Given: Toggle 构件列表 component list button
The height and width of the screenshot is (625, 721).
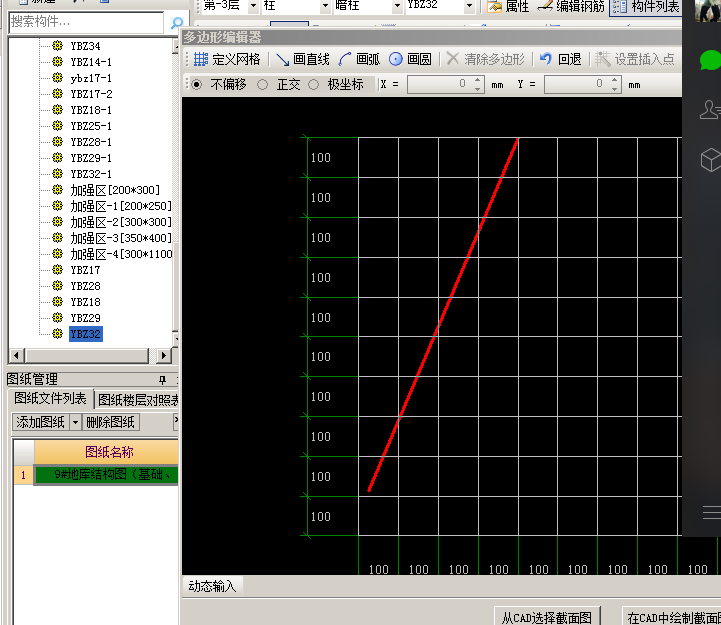Looking at the screenshot, I should 646,6.
